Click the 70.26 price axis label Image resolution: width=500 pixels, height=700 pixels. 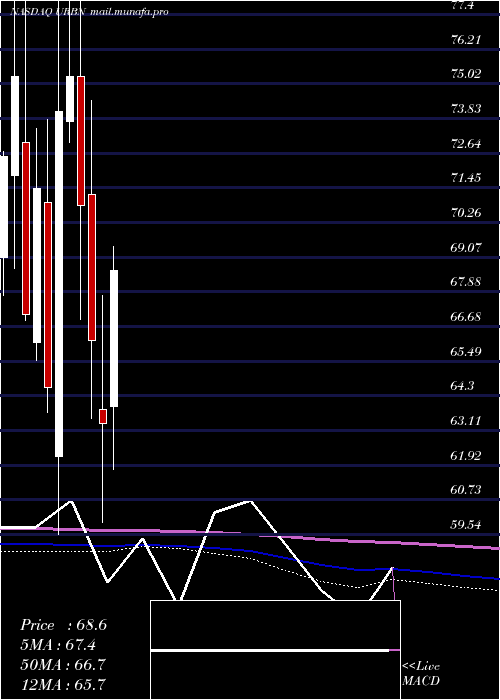point(466,213)
